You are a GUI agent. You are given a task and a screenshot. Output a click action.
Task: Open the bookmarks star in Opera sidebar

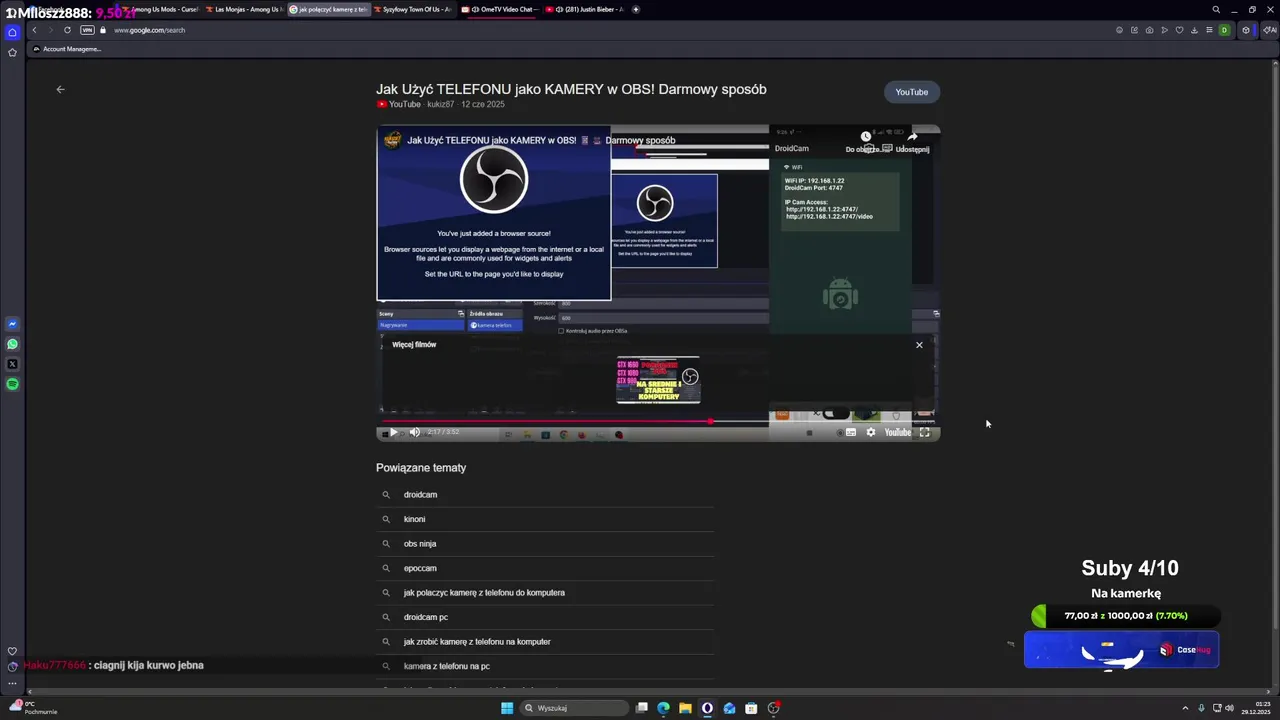pyautogui.click(x=12, y=52)
